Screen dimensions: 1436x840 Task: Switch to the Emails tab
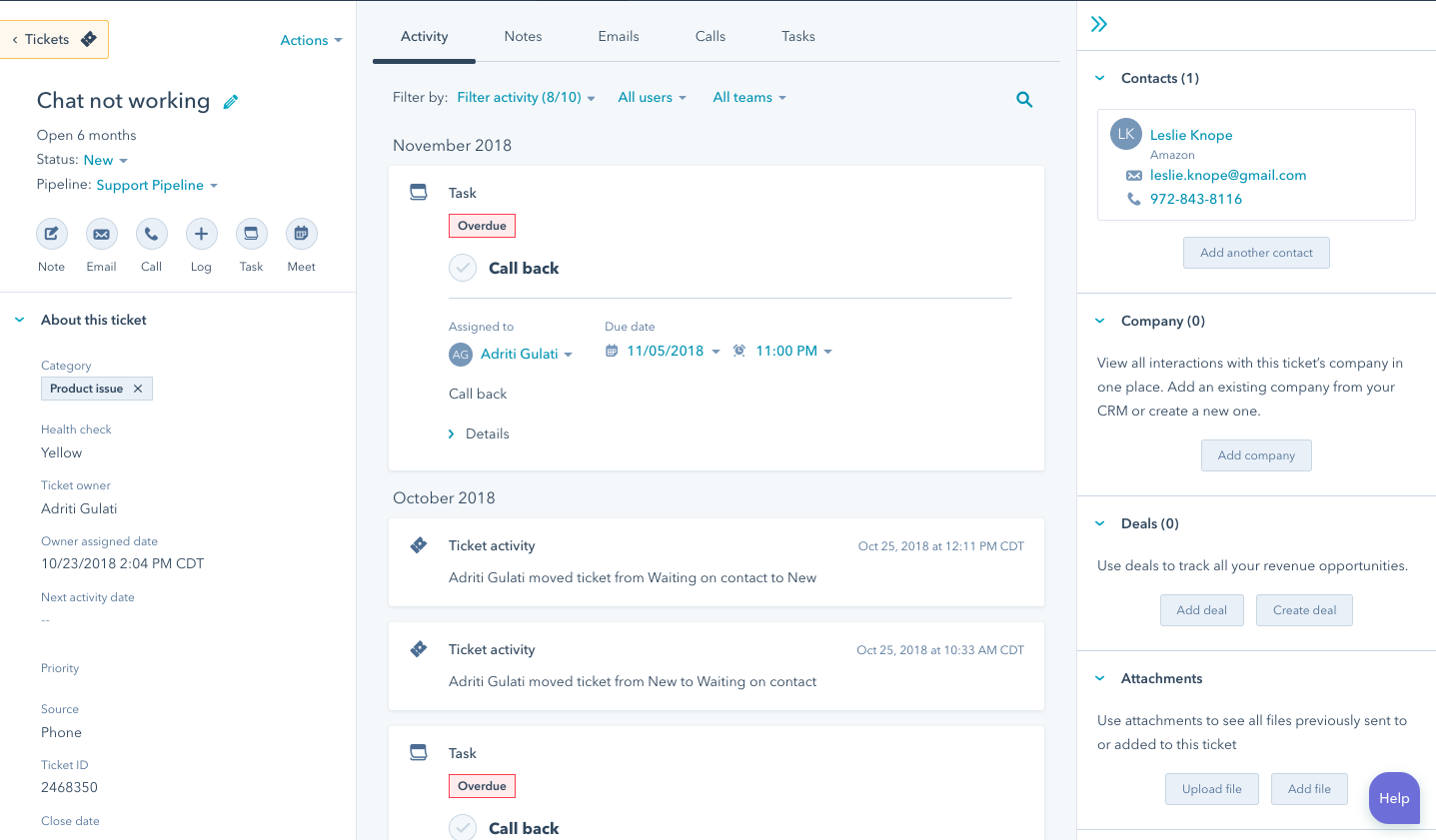[619, 36]
